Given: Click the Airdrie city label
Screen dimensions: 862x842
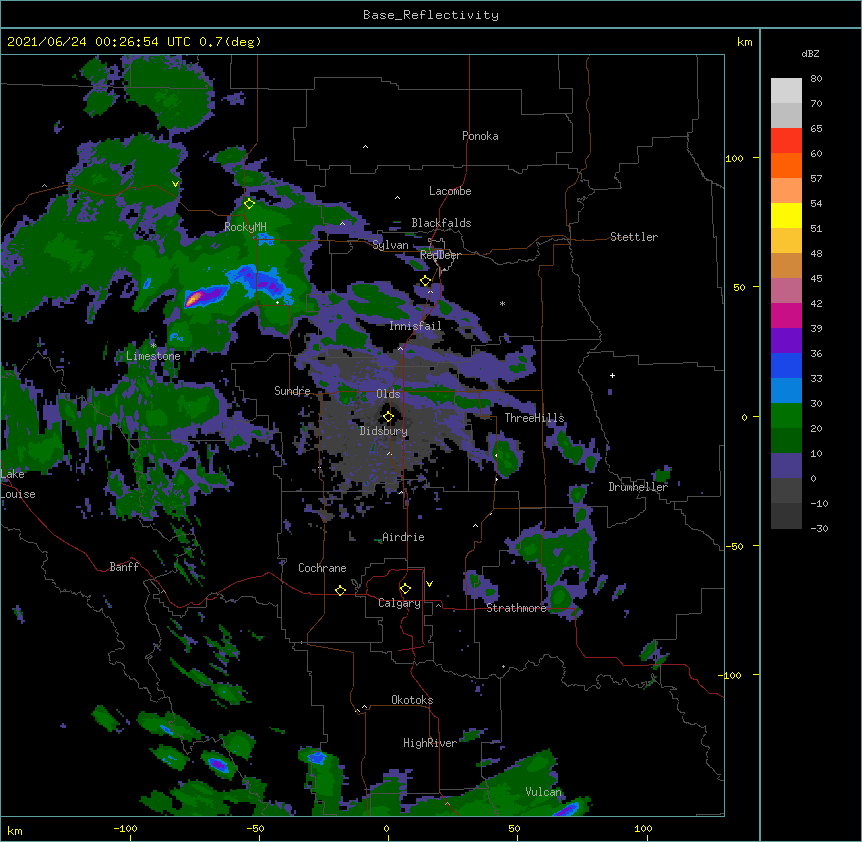Looking at the screenshot, I should coord(403,537).
